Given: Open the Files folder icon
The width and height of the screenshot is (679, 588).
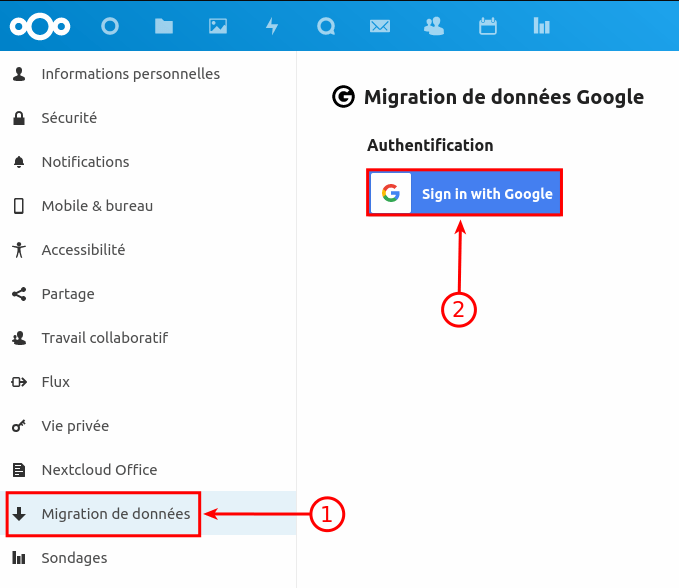Looking at the screenshot, I should (164, 26).
